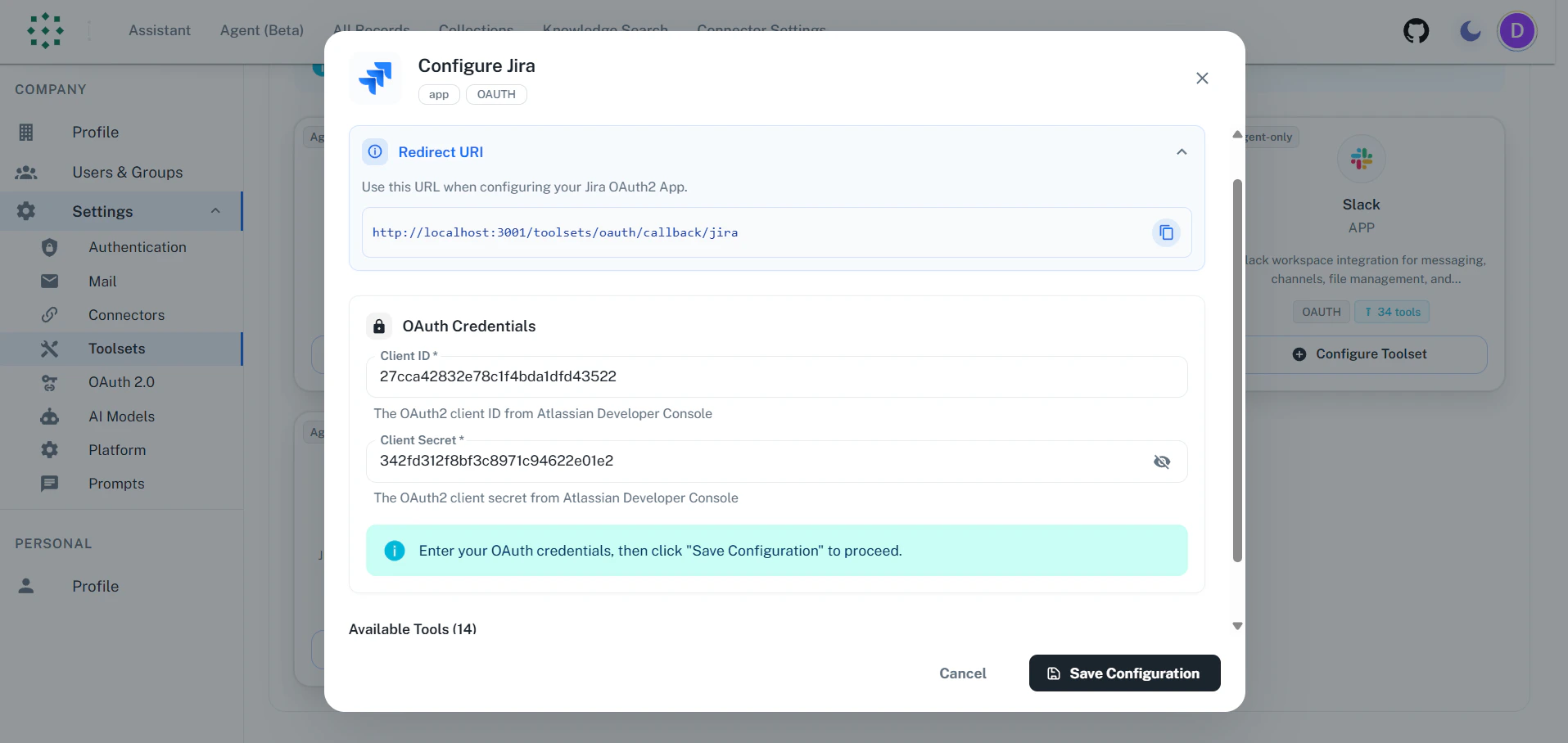Open Mail settings via the envelope icon
This screenshot has height=743, width=1568.
(x=49, y=281)
